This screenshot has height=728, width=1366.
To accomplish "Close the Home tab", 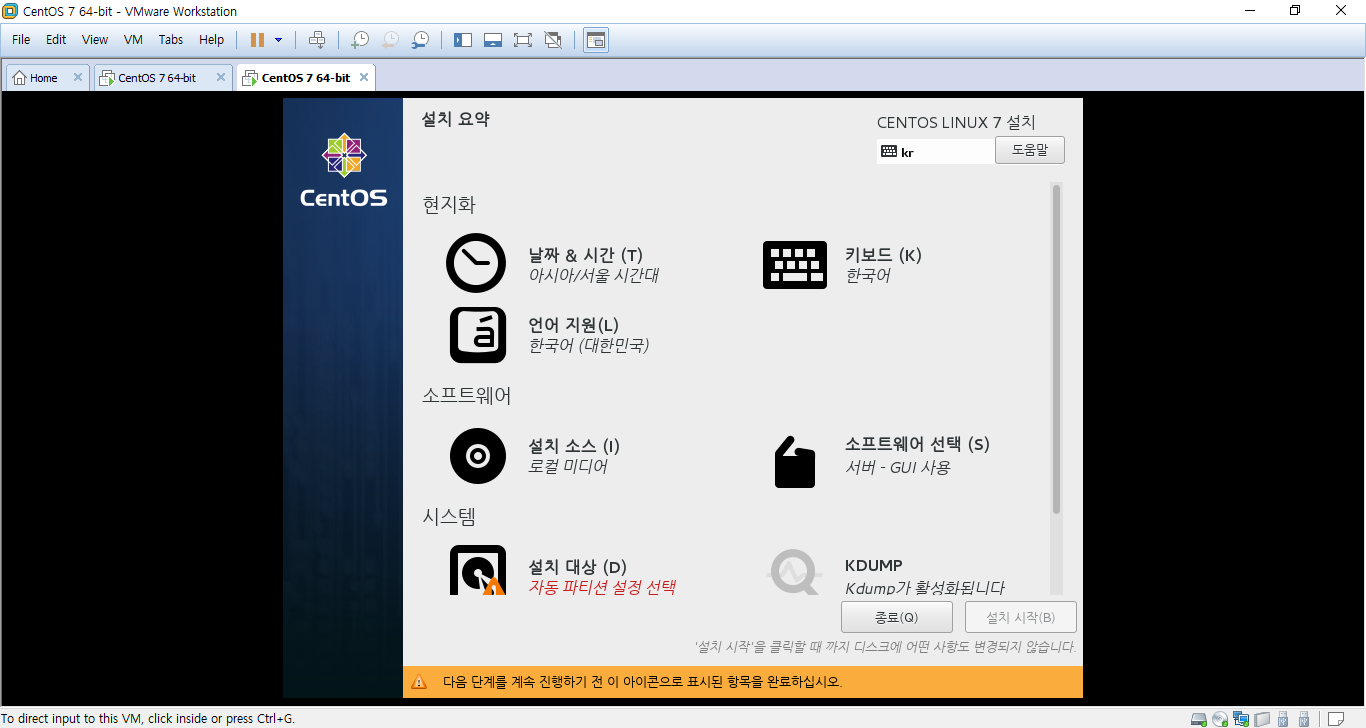I will pyautogui.click(x=77, y=77).
